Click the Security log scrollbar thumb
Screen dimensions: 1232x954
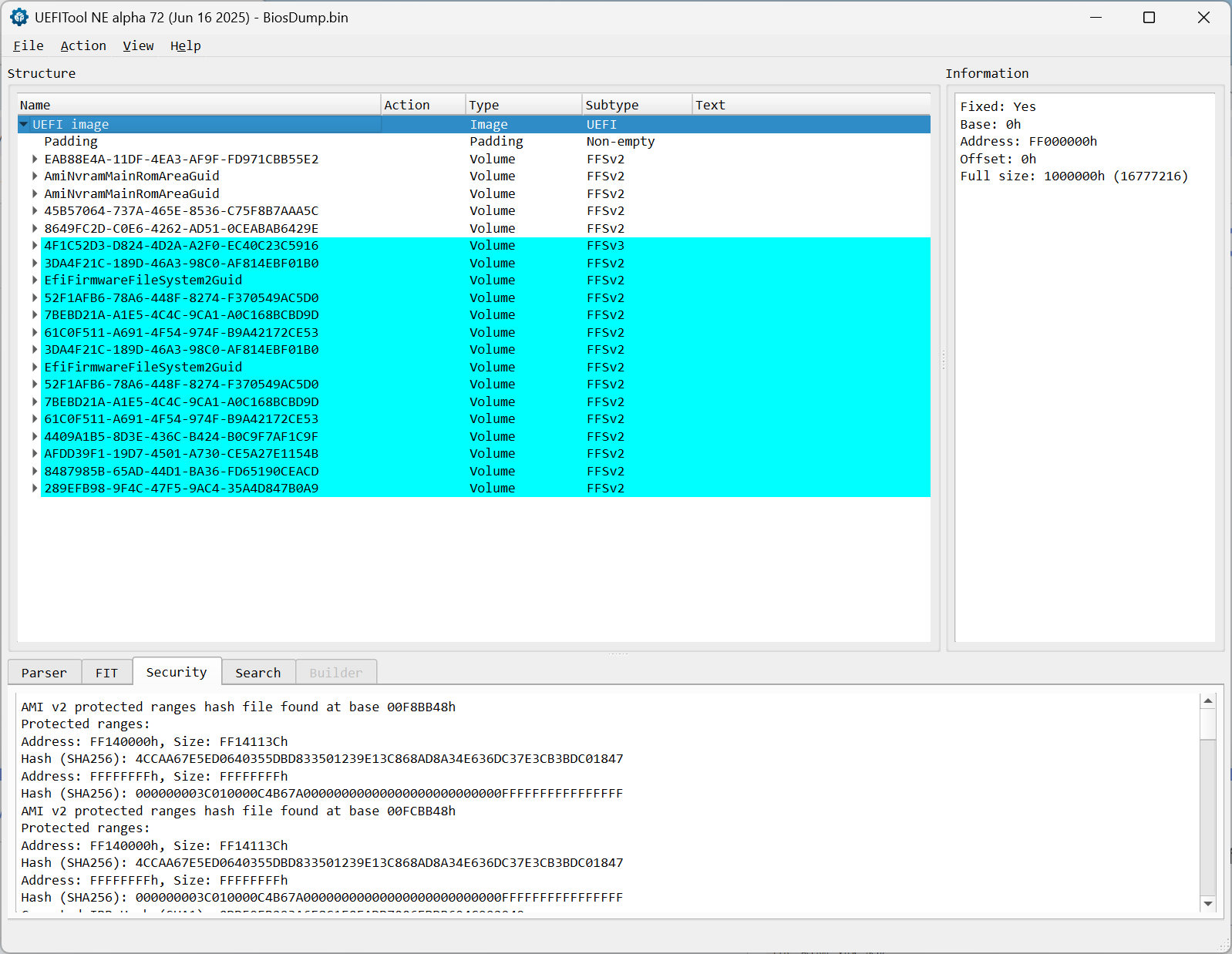(x=1208, y=724)
